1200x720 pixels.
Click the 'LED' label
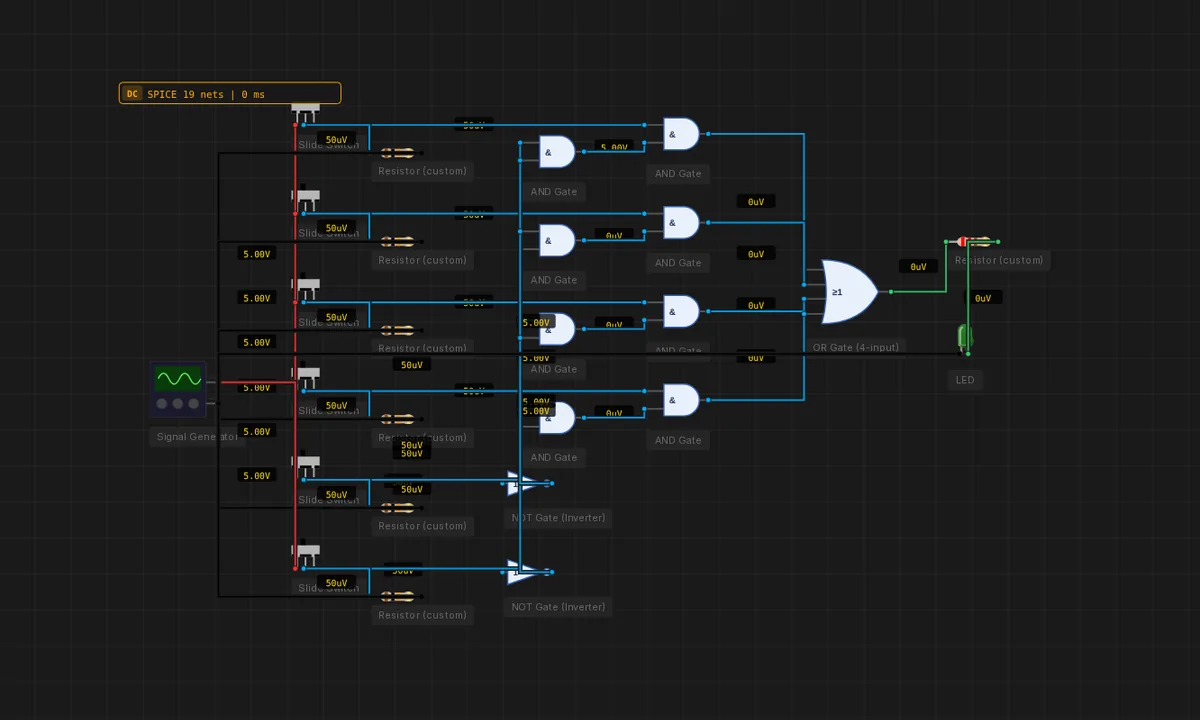(x=964, y=380)
